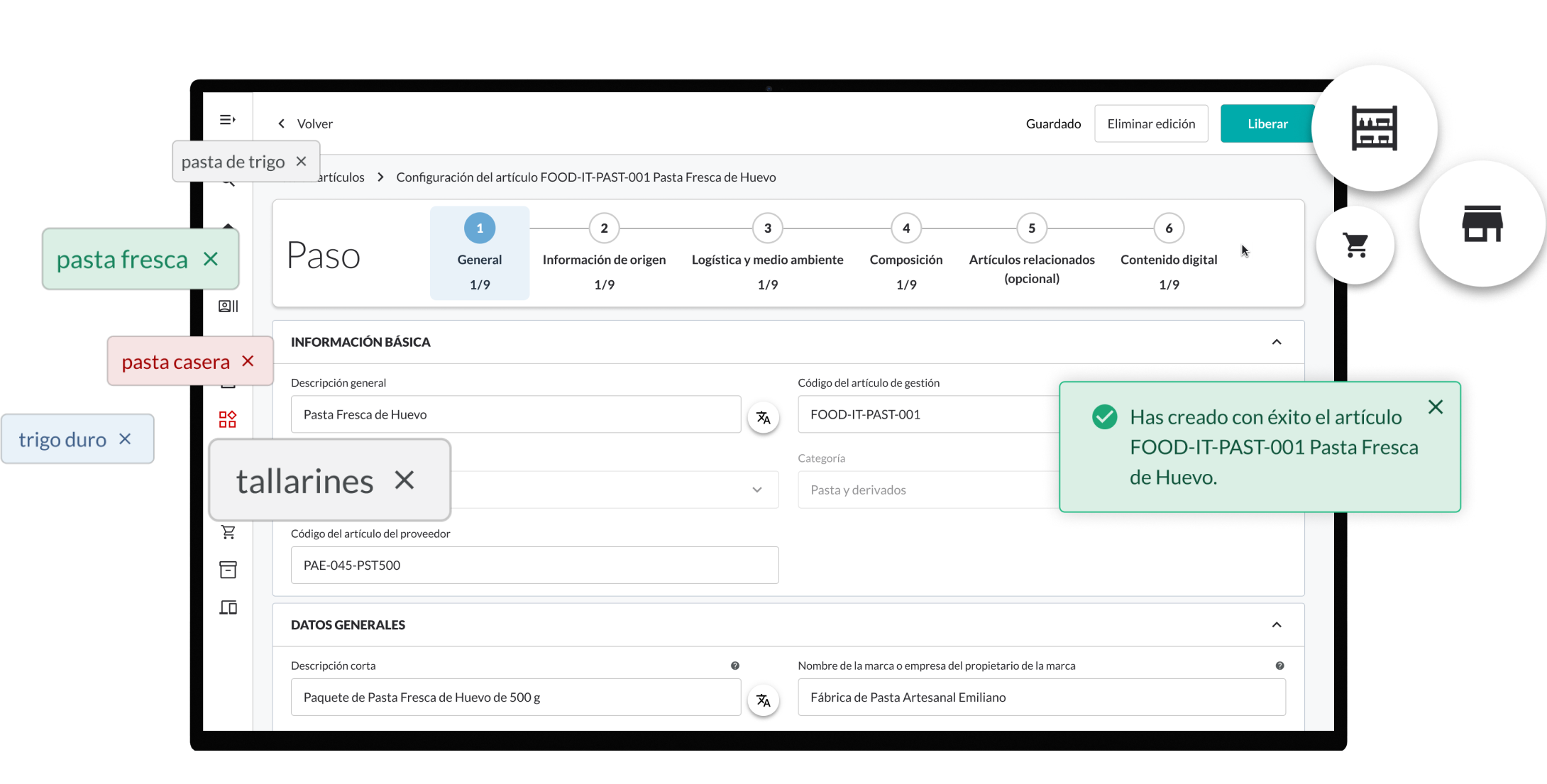This screenshot has height=784, width=1547.
Task: Click the shopping cart sidebar icon
Action: [x=228, y=532]
